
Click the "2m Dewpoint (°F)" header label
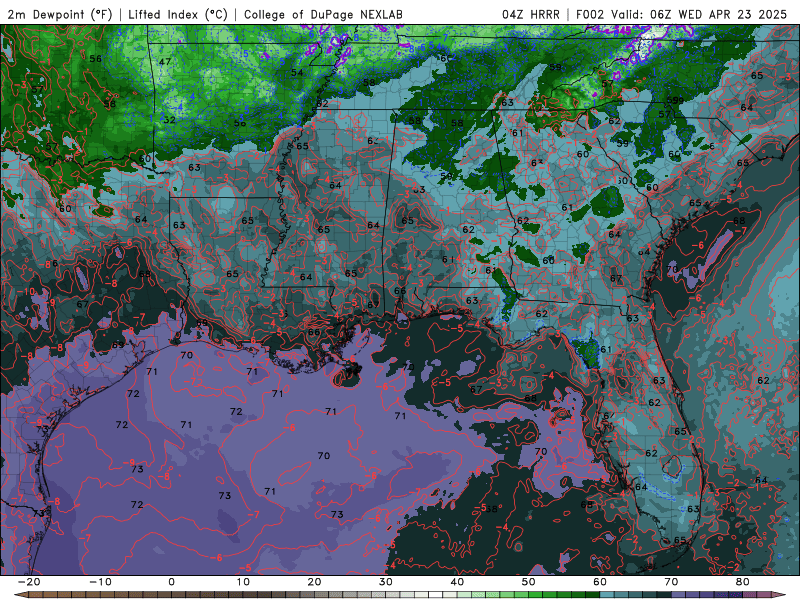[x=60, y=14]
